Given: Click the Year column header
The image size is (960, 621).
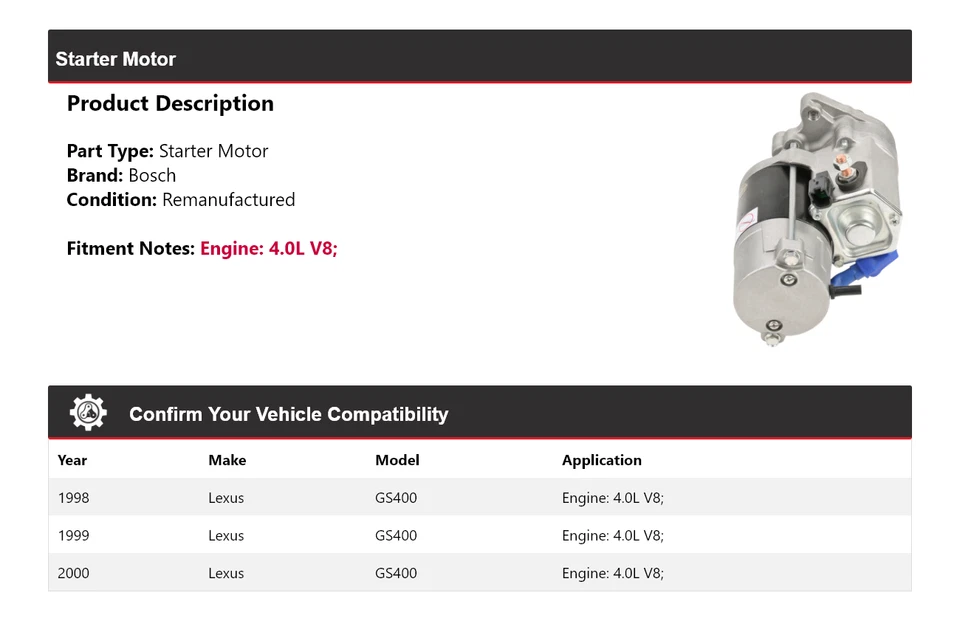Looking at the screenshot, I should [x=72, y=460].
